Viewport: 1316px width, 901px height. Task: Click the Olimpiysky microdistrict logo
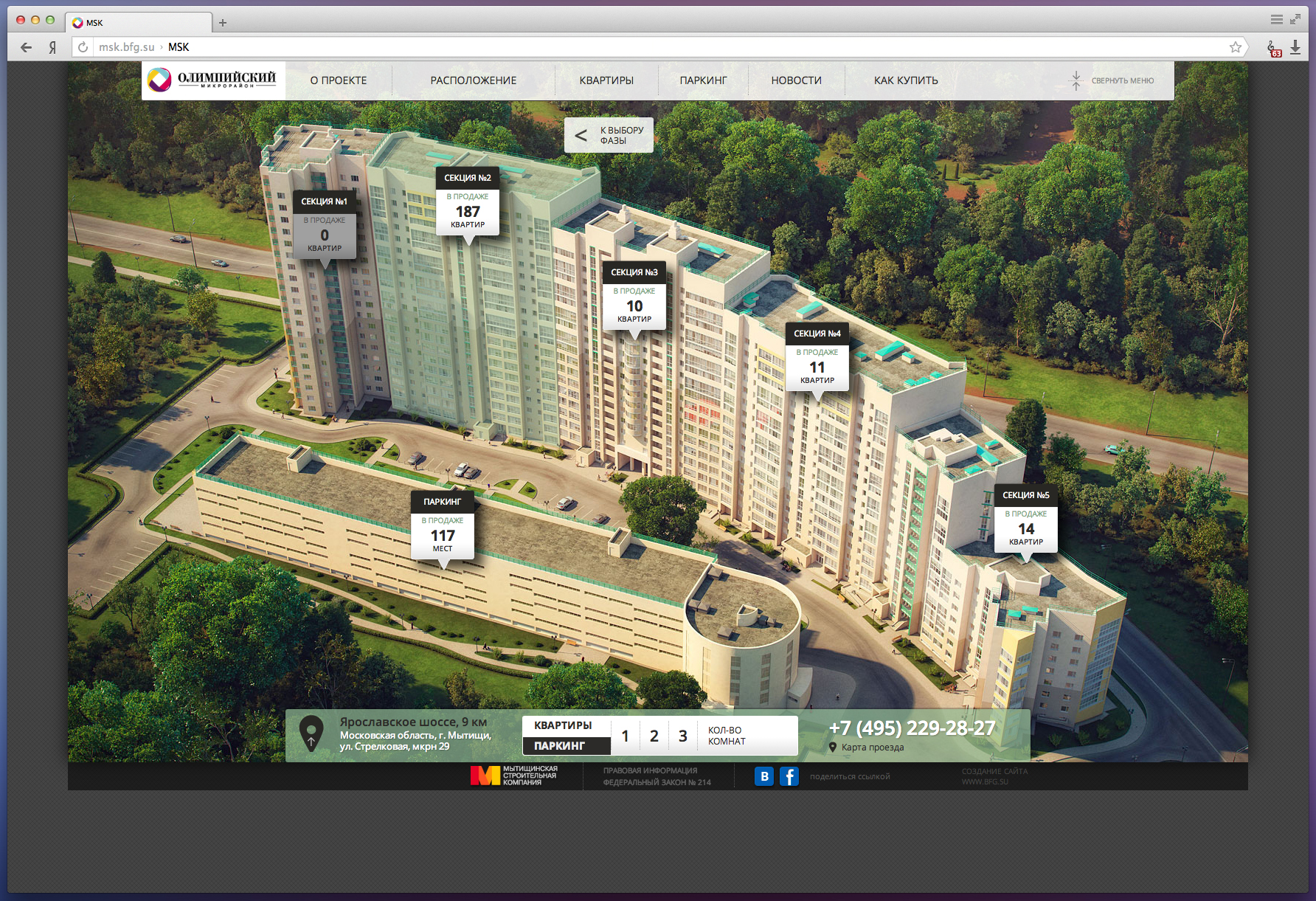click(212, 80)
